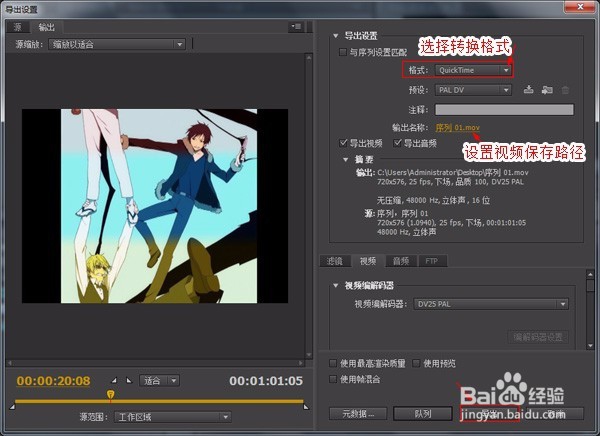The height and width of the screenshot is (436, 600).
Task: Click the settings panel scroll up arrow
Action: pyautogui.click(x=590, y=274)
